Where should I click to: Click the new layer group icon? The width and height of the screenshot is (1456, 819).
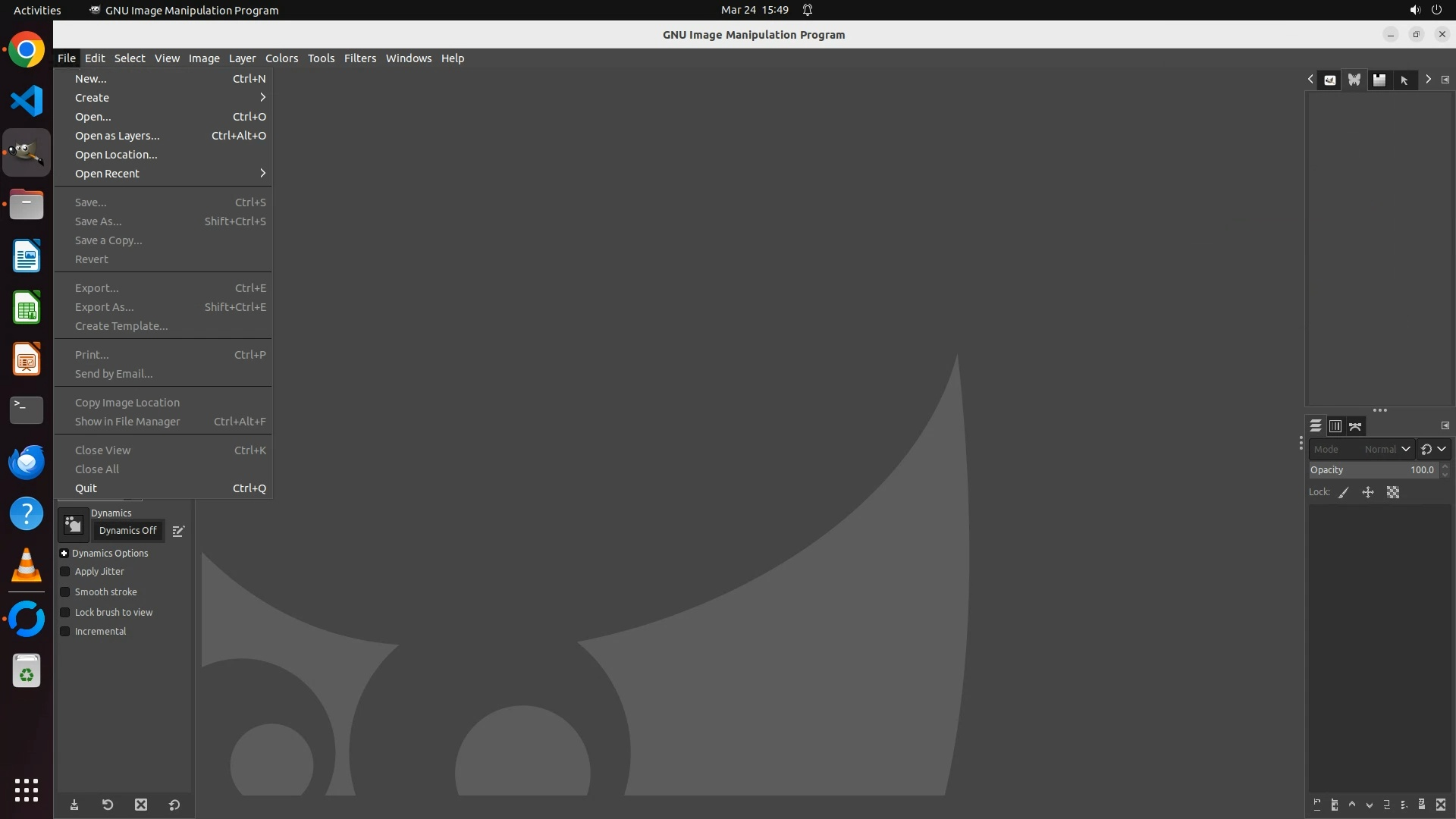[1335, 805]
